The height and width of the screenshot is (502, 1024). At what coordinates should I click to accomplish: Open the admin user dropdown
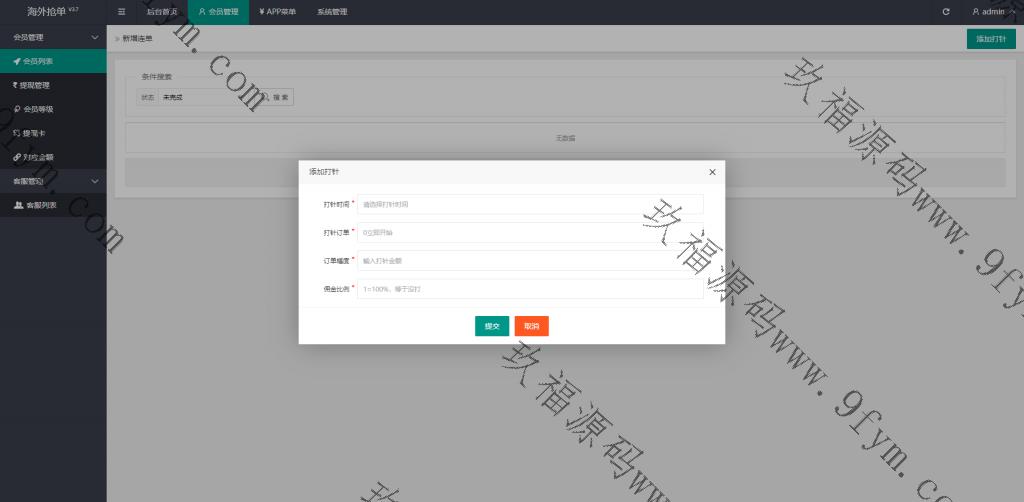pos(992,12)
